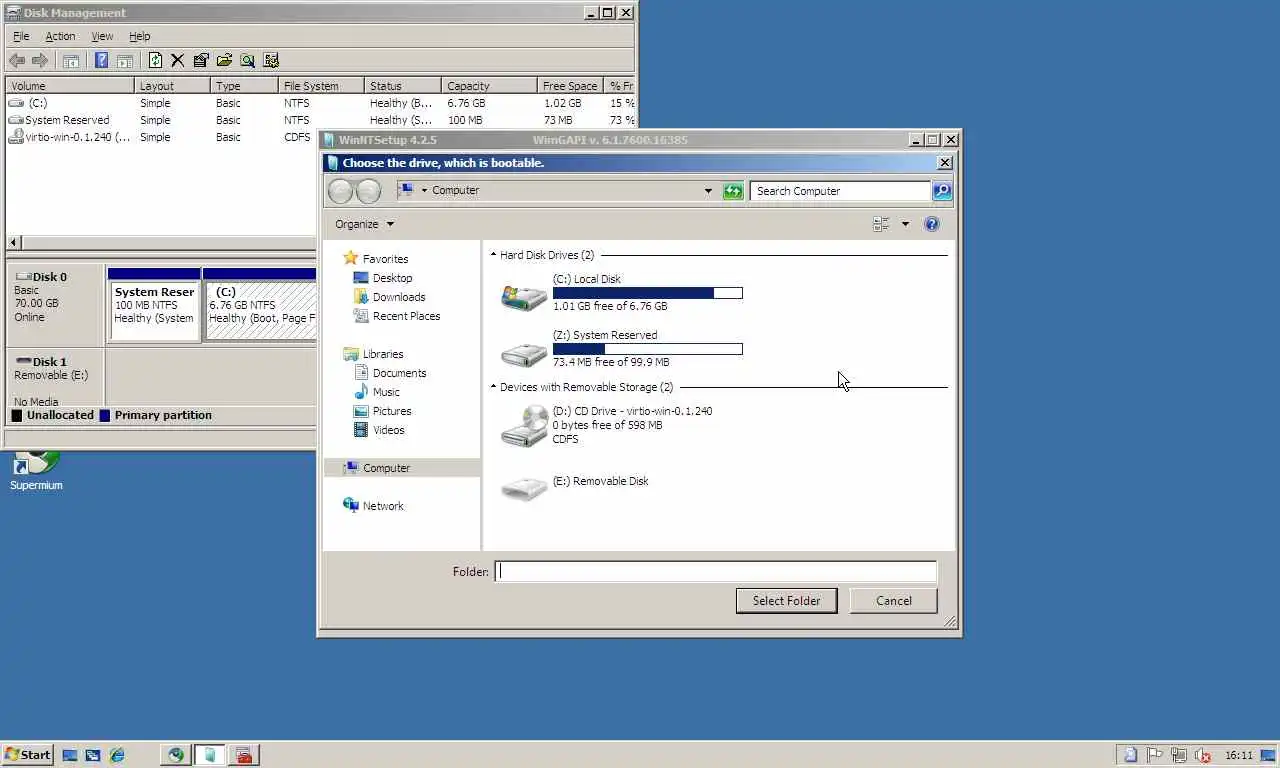Click the Open folder icon in Disk Management
This screenshot has height=768, width=1280.
point(224,61)
